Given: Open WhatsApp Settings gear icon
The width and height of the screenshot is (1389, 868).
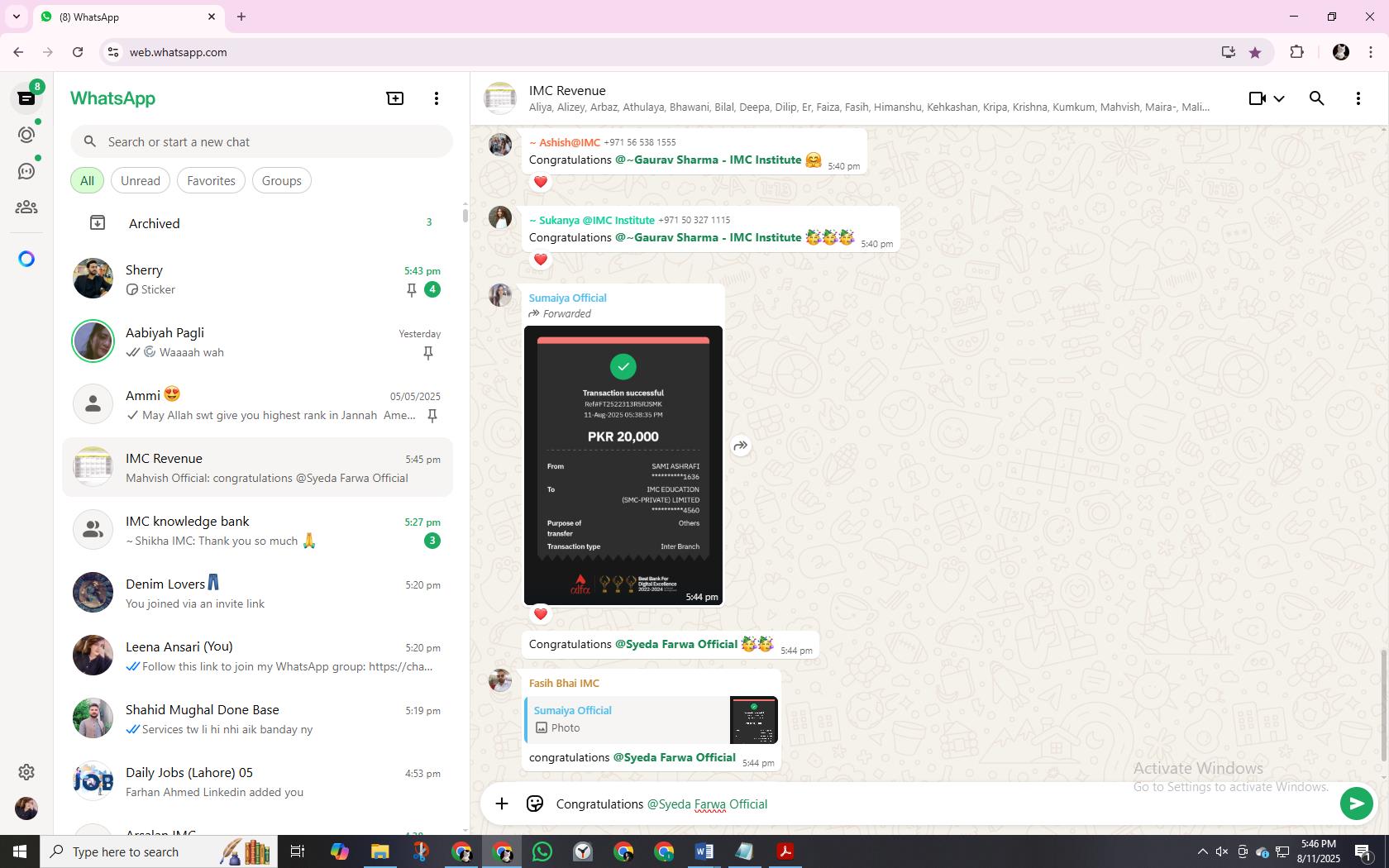Looking at the screenshot, I should pyautogui.click(x=26, y=771).
